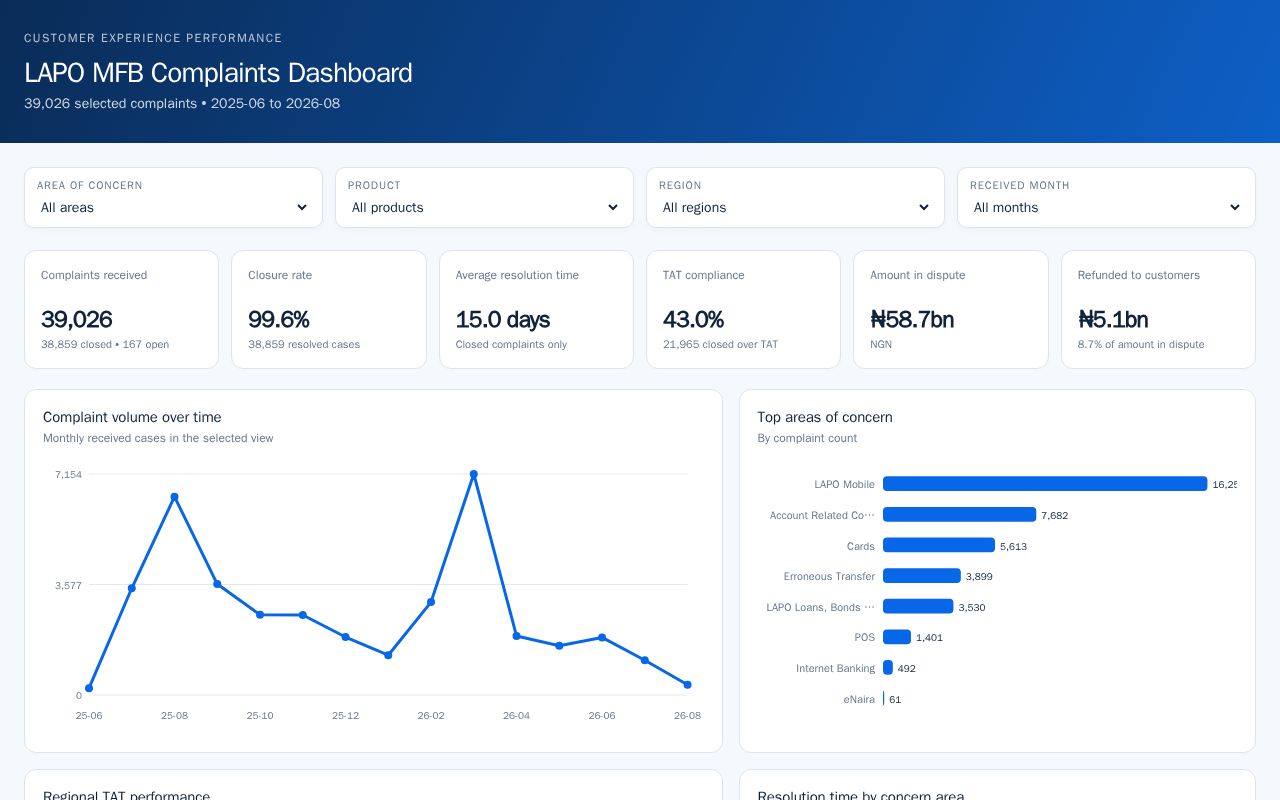Click the 25-06 data point on the line chart
Viewport: 1280px width, 800px height.
pos(89,688)
